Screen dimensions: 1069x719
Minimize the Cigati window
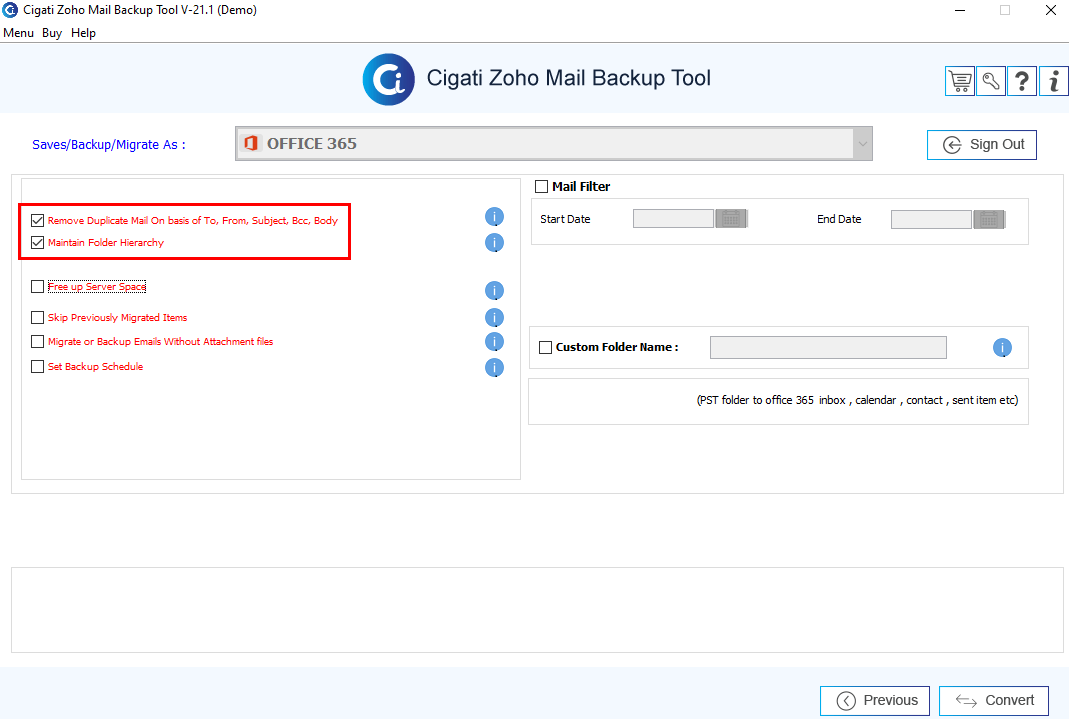(x=960, y=10)
